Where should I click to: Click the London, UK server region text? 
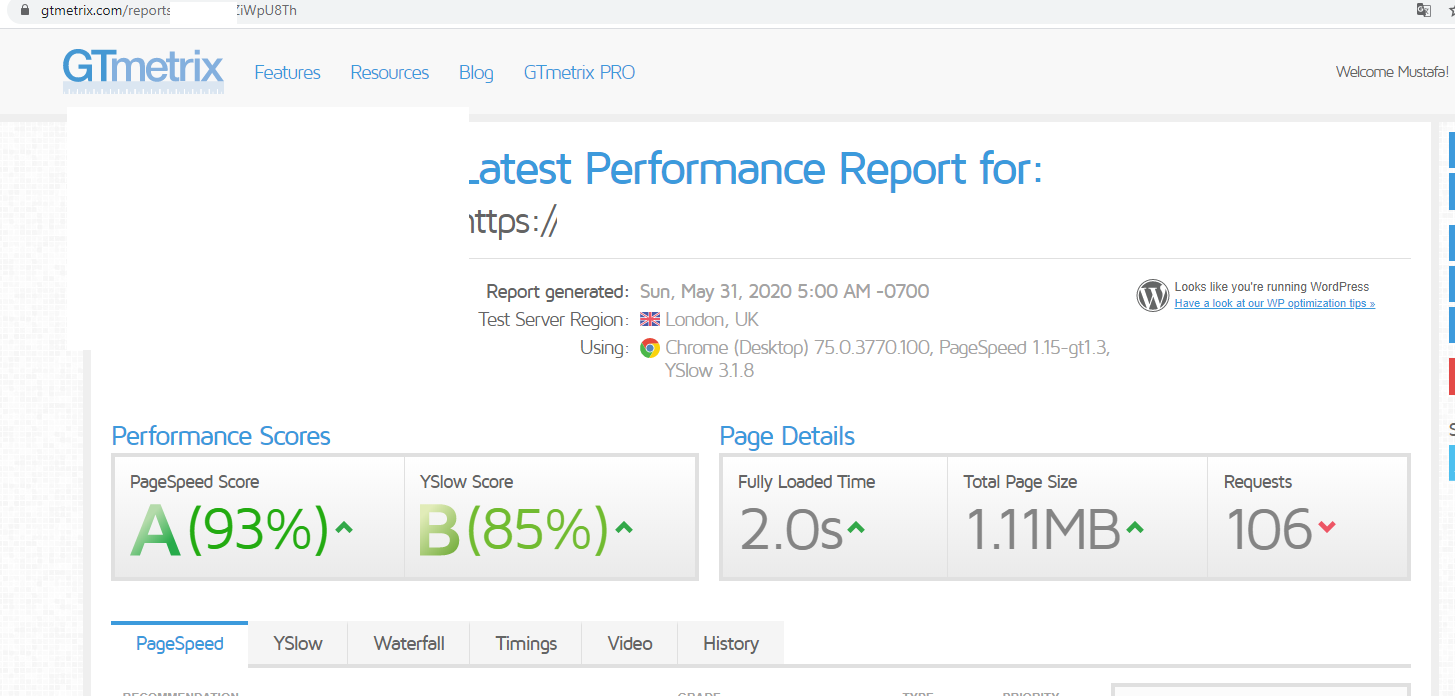coord(712,320)
